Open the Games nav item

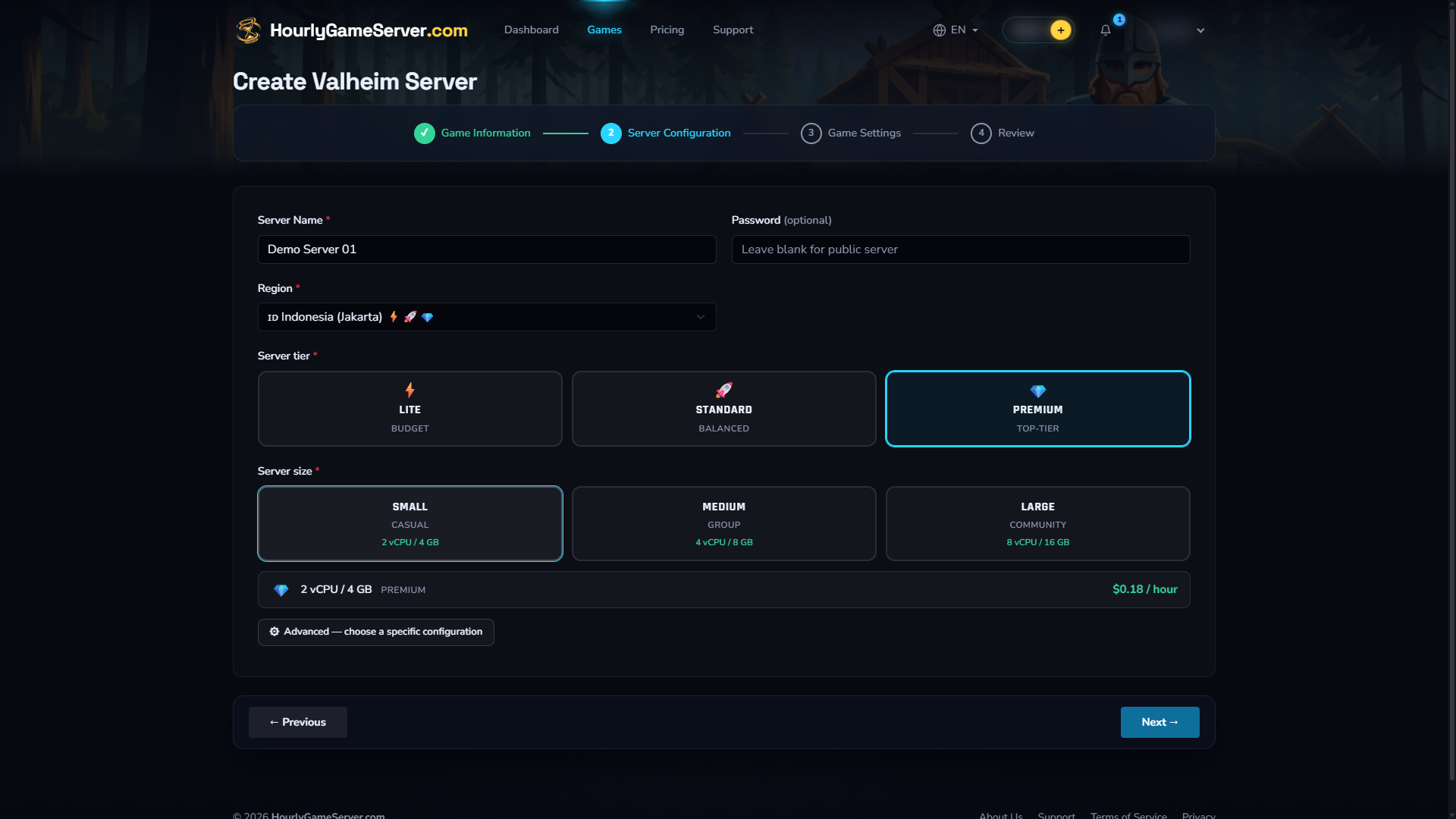pos(604,30)
